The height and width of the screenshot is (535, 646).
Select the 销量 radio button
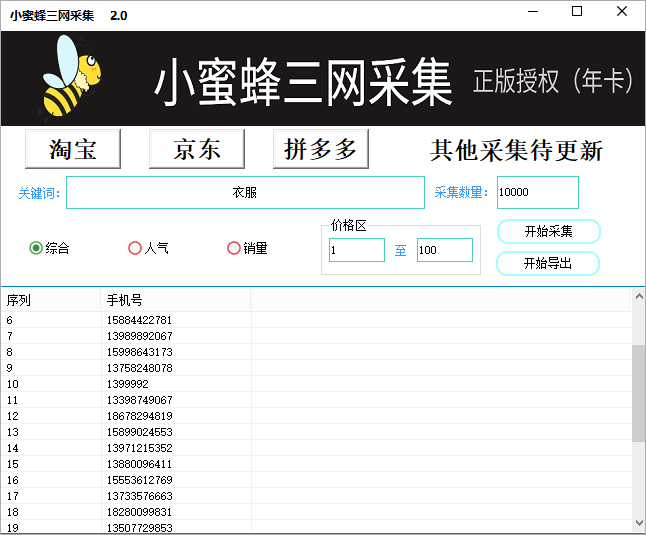coord(234,248)
